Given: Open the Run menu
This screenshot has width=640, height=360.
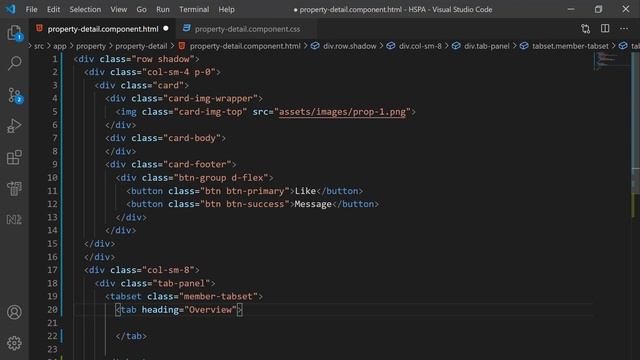Looking at the screenshot, I should [x=162, y=9].
